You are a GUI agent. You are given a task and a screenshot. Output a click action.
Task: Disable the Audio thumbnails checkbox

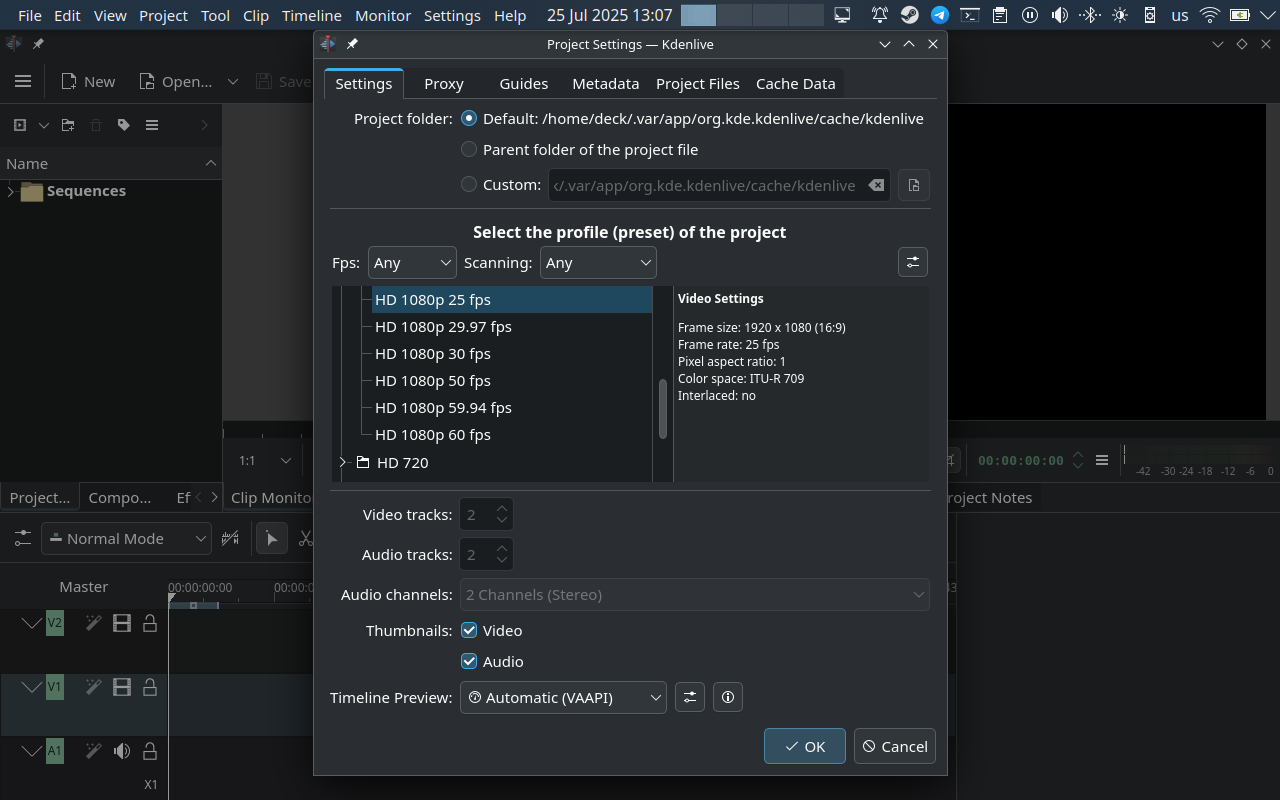[x=469, y=661]
